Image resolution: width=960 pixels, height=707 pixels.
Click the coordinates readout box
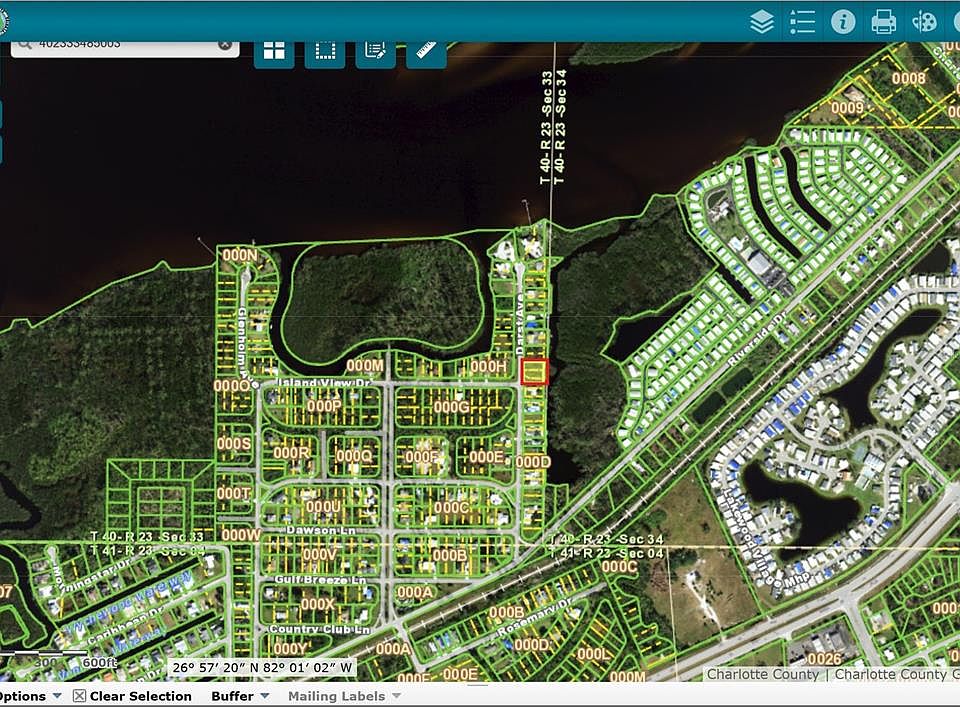262,667
